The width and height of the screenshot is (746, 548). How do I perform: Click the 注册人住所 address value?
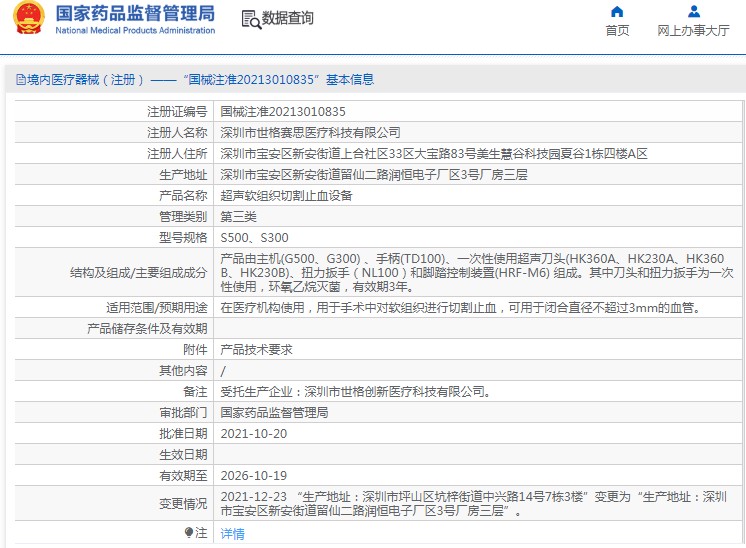click(x=434, y=154)
